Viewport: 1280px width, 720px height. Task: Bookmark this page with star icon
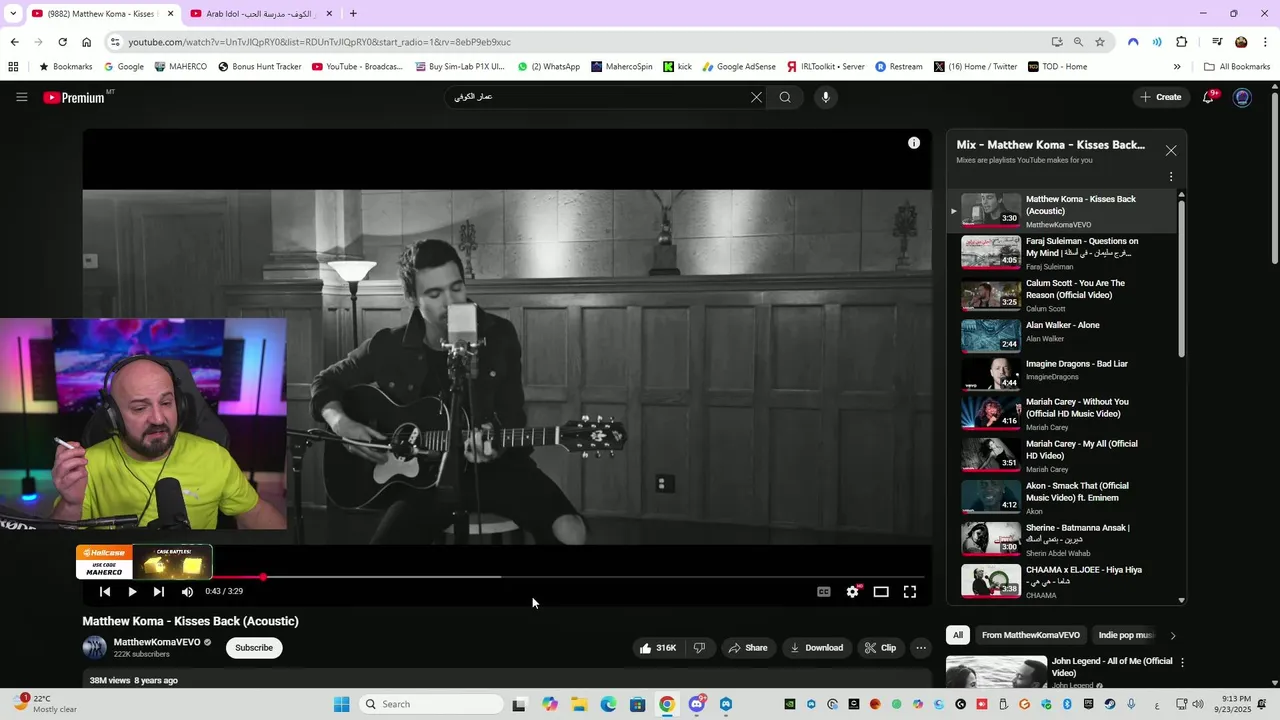(1100, 42)
